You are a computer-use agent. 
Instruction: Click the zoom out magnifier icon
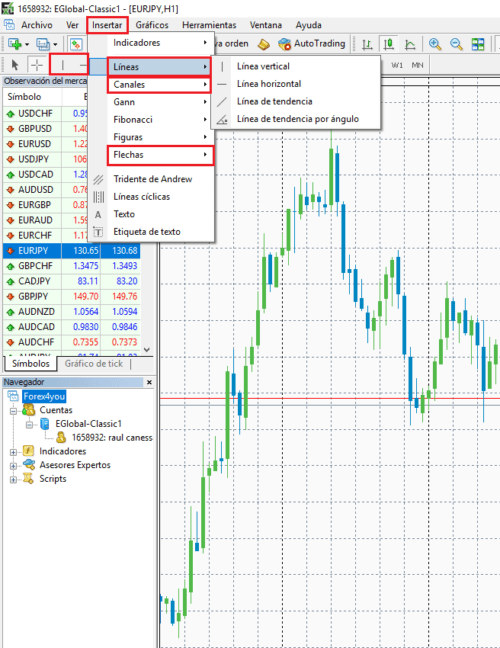click(x=456, y=44)
